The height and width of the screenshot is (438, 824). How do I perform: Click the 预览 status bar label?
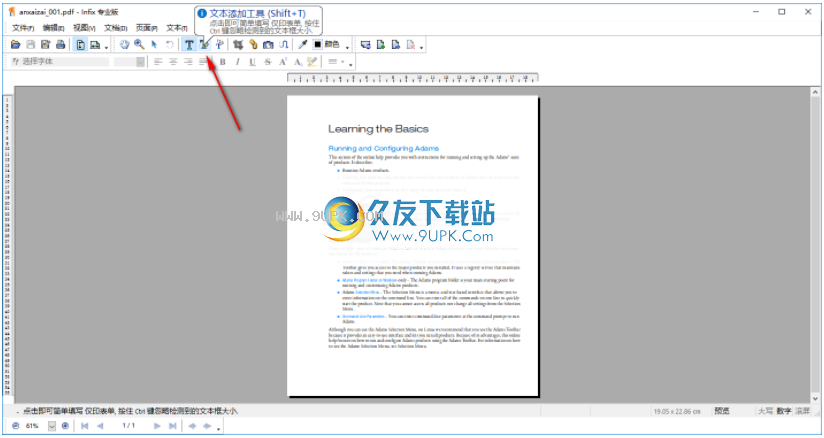coord(722,411)
